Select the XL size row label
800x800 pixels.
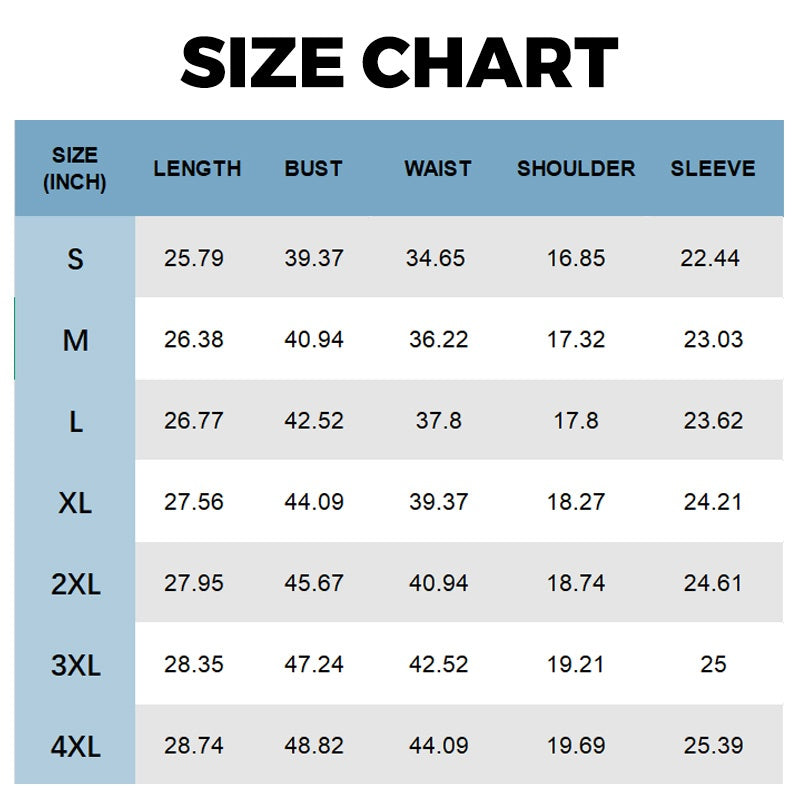75,502
